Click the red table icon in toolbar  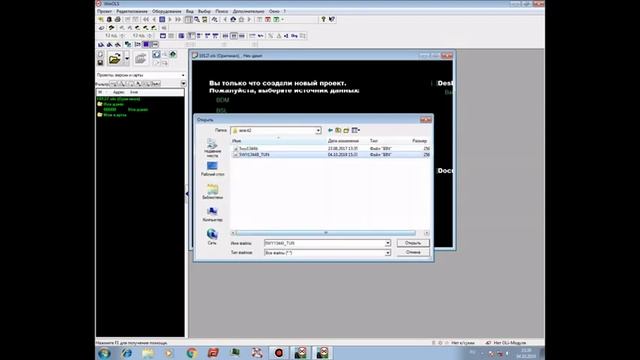tap(268, 19)
